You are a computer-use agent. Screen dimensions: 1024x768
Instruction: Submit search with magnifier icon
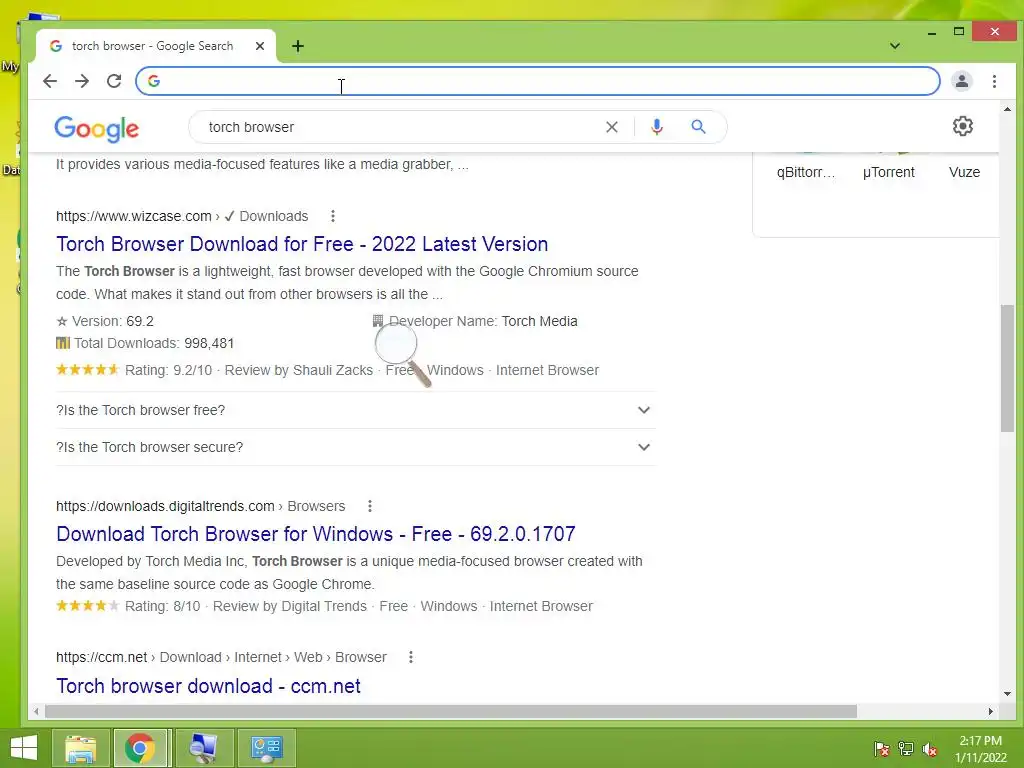coord(698,127)
